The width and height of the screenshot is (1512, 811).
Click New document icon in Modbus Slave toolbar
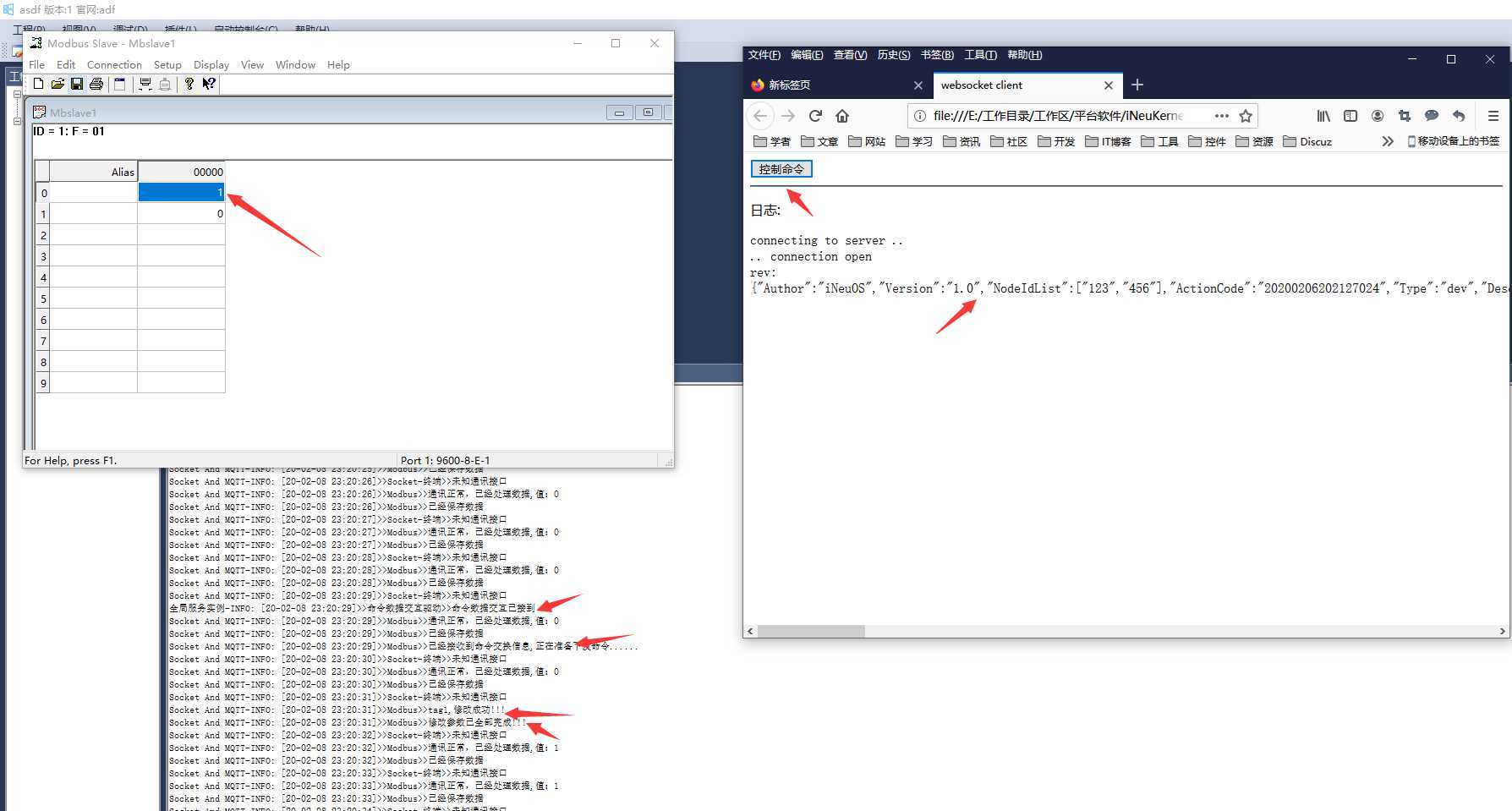pos(38,84)
